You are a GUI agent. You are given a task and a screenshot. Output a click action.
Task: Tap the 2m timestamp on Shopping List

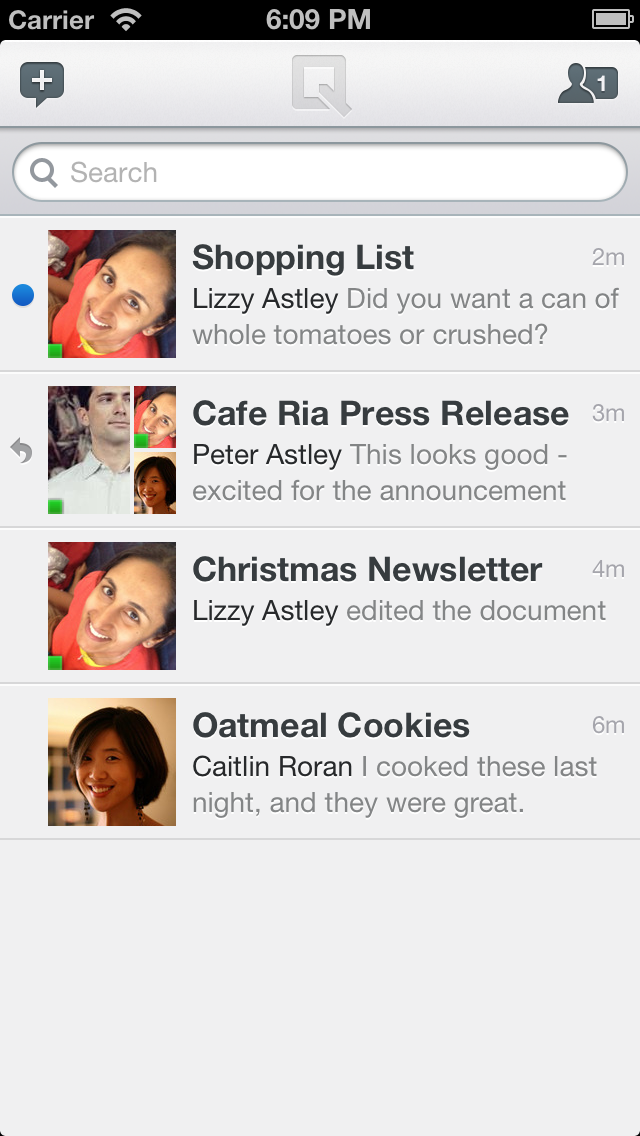607,258
